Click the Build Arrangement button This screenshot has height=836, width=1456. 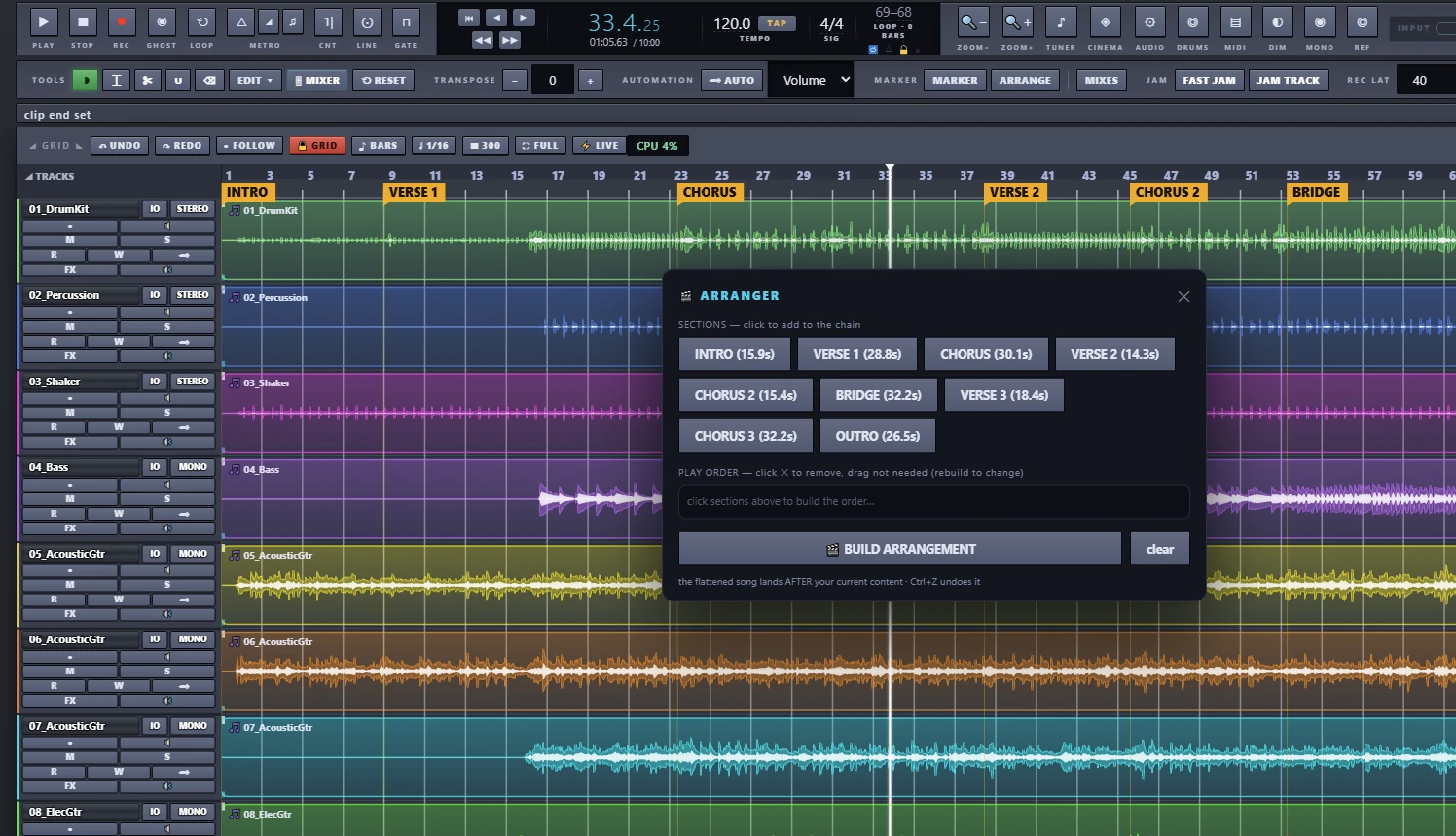coord(900,549)
